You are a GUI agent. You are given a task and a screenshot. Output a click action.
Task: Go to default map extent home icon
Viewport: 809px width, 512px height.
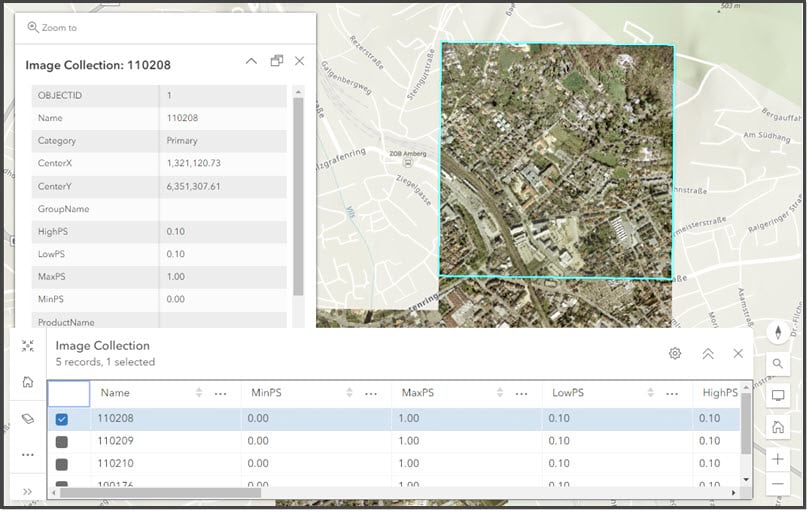[x=778, y=427]
